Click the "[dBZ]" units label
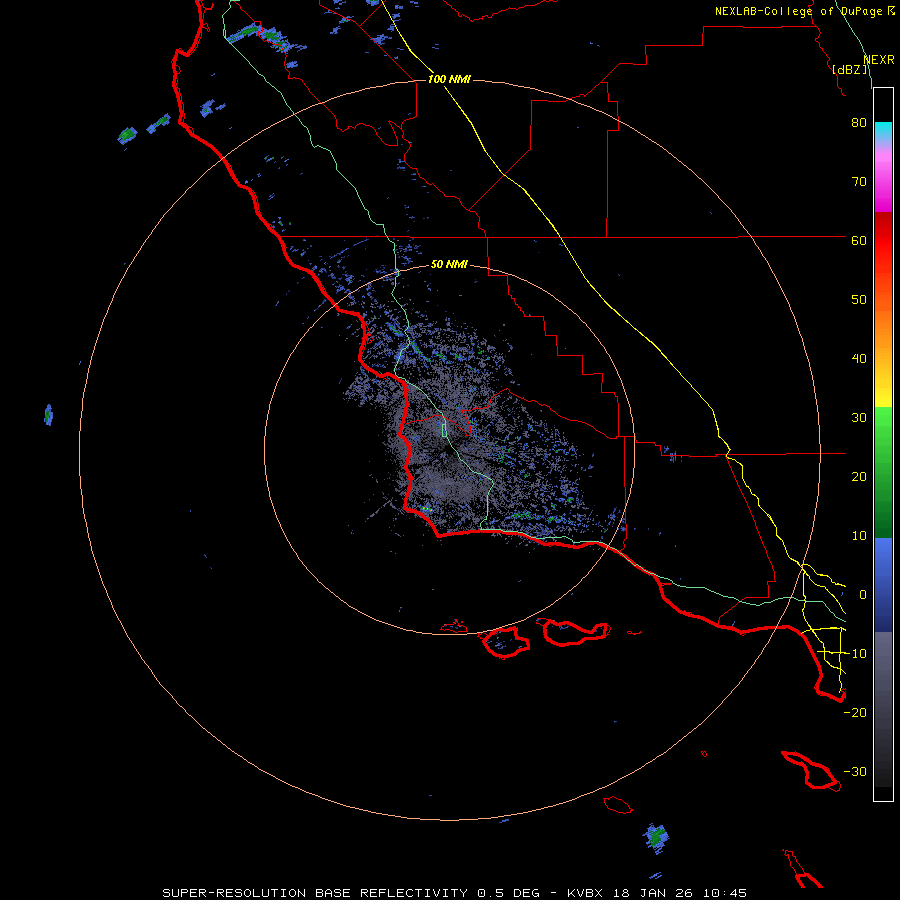Image resolution: width=900 pixels, height=900 pixels. [849, 69]
